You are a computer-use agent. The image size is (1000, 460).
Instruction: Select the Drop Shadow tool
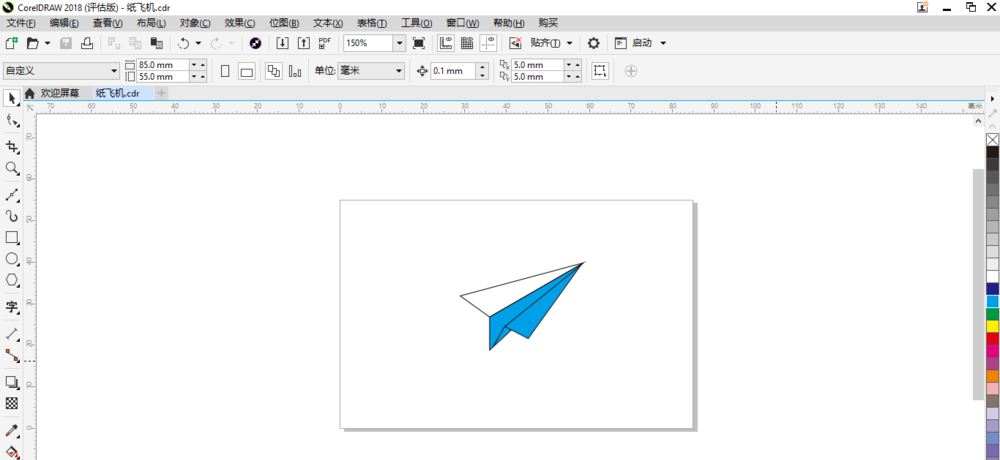click(11, 382)
